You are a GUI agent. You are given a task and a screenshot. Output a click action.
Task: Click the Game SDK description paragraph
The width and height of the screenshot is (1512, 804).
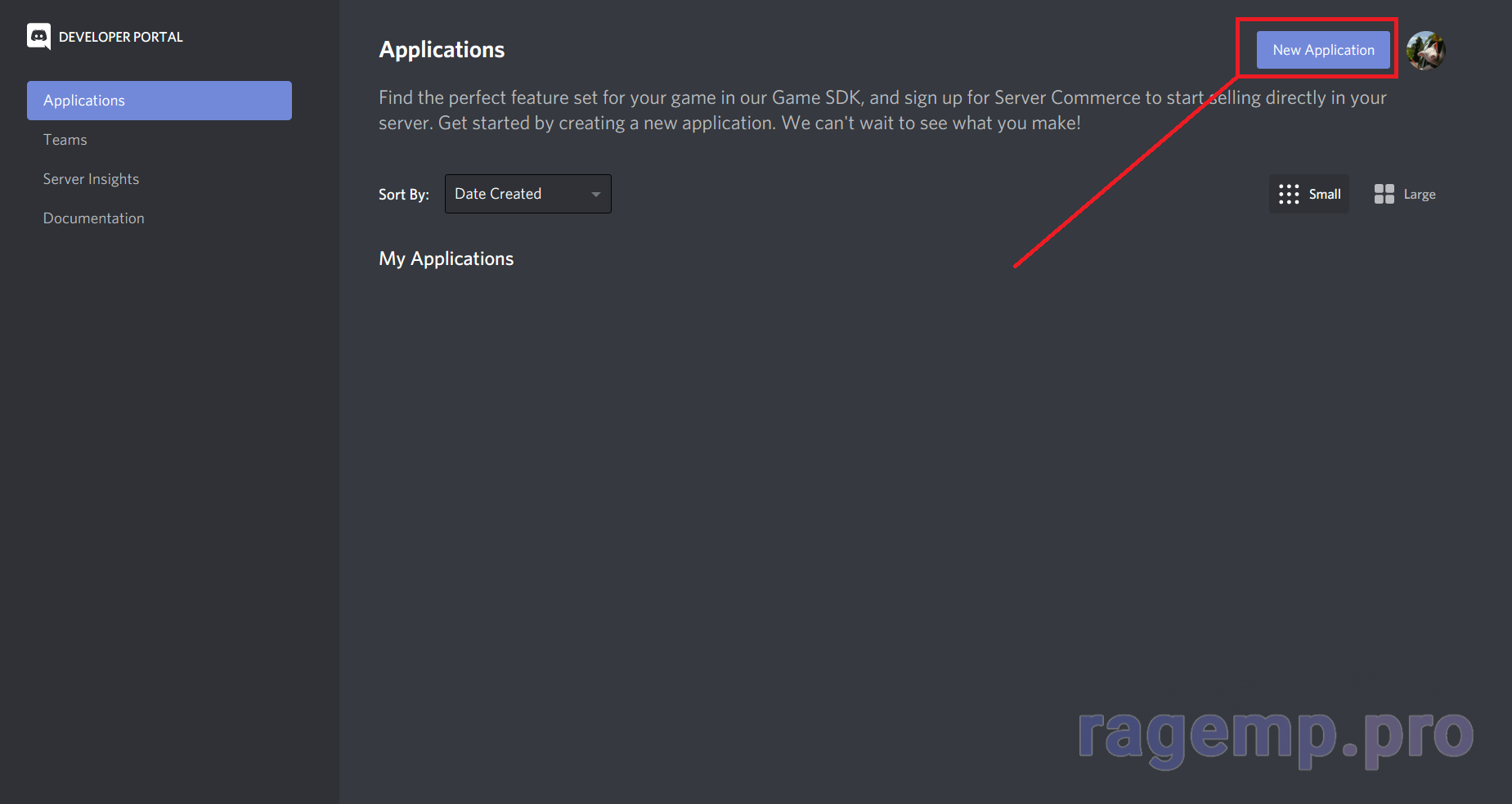[x=882, y=110]
